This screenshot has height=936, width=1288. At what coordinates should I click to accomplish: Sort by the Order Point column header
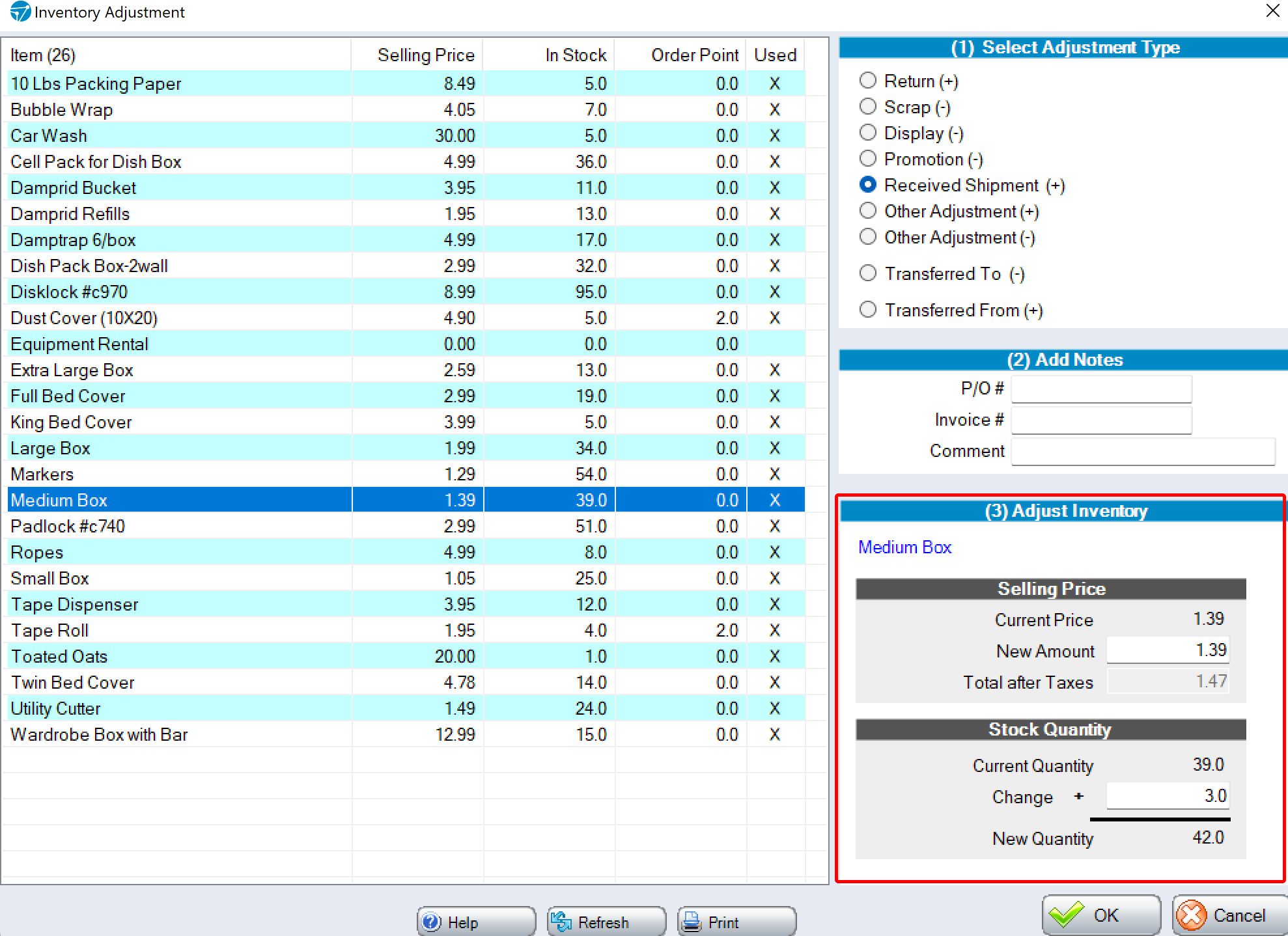(680, 55)
